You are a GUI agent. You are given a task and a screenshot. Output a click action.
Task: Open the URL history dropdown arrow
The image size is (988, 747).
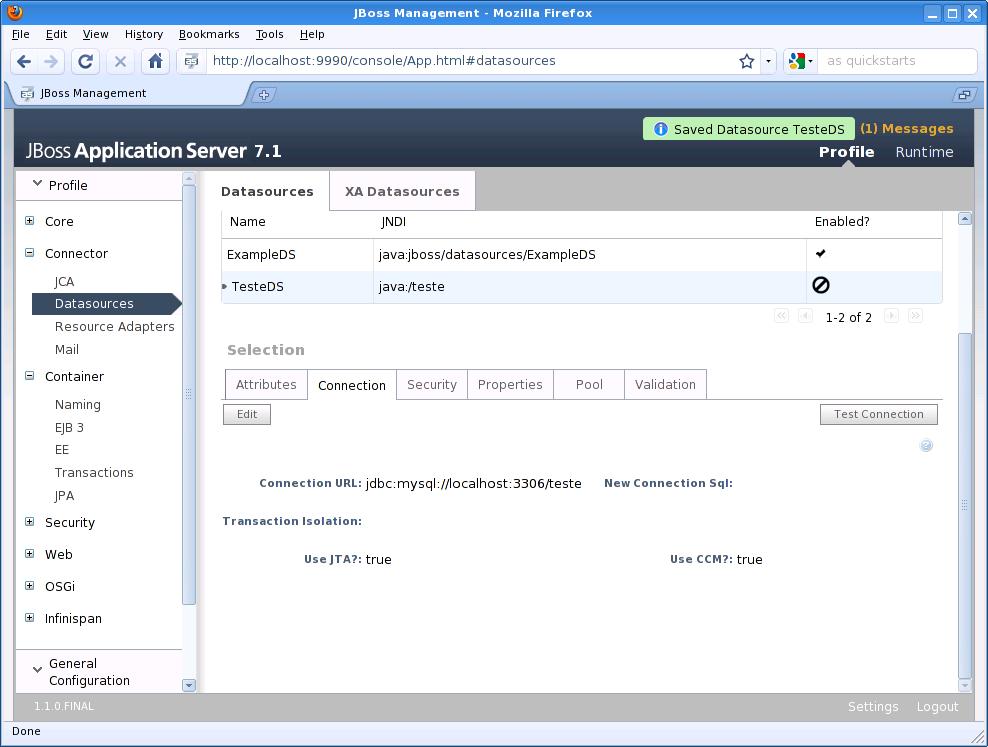point(768,61)
